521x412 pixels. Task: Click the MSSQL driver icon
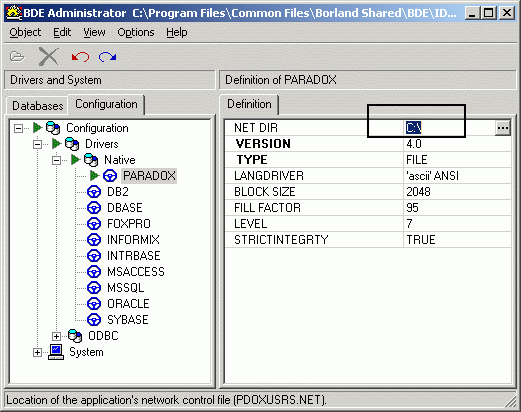[94, 288]
